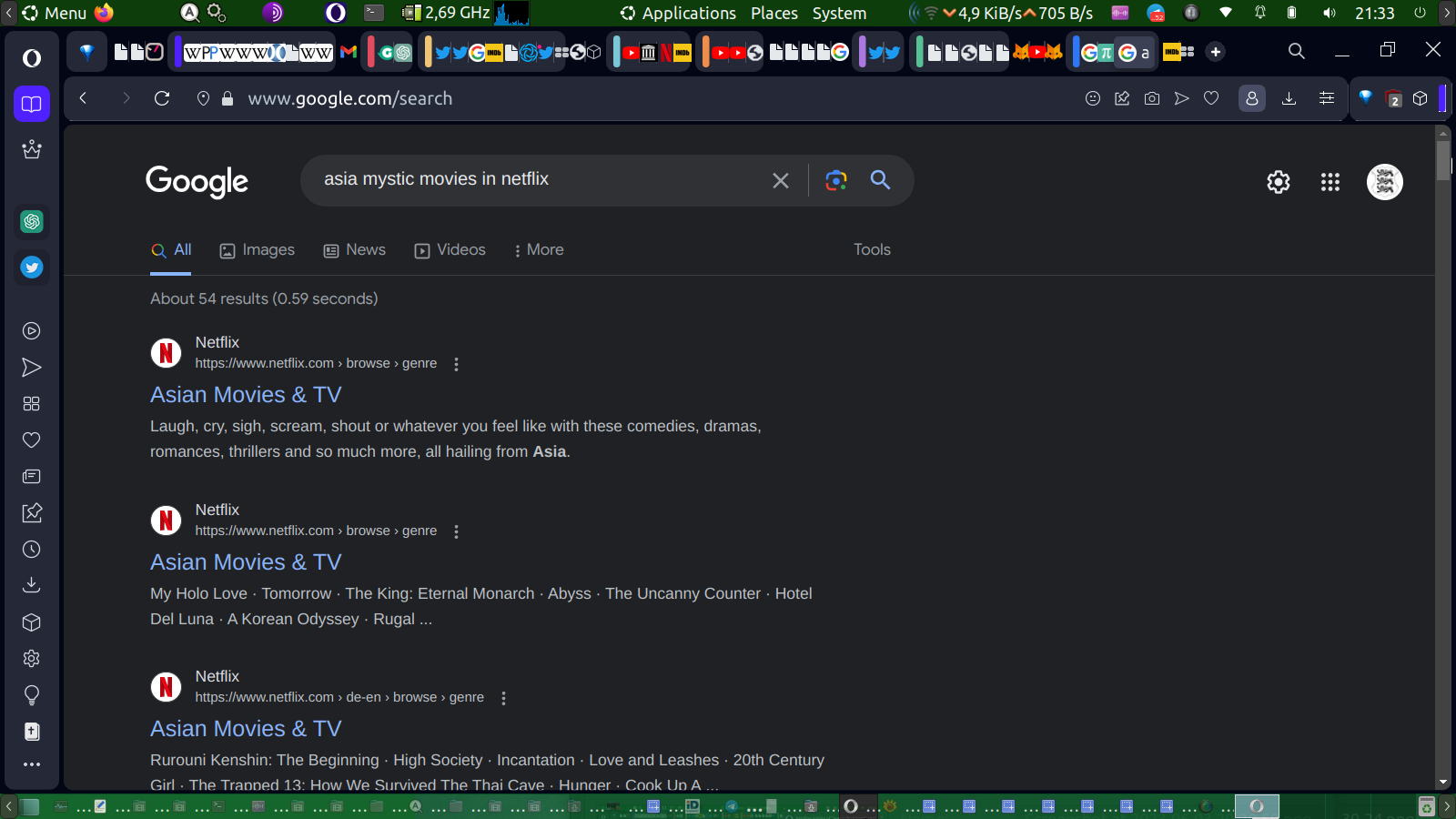Go back to the previous page
The width and height of the screenshot is (1456, 819).
coord(83,98)
